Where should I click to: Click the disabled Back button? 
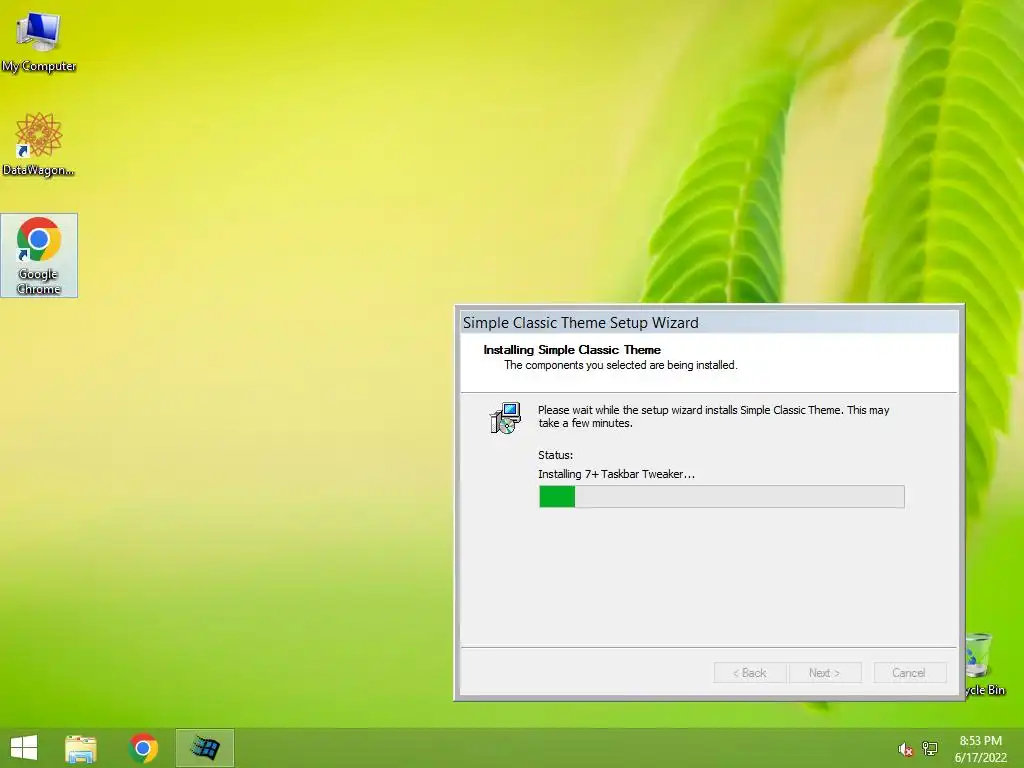coord(750,673)
